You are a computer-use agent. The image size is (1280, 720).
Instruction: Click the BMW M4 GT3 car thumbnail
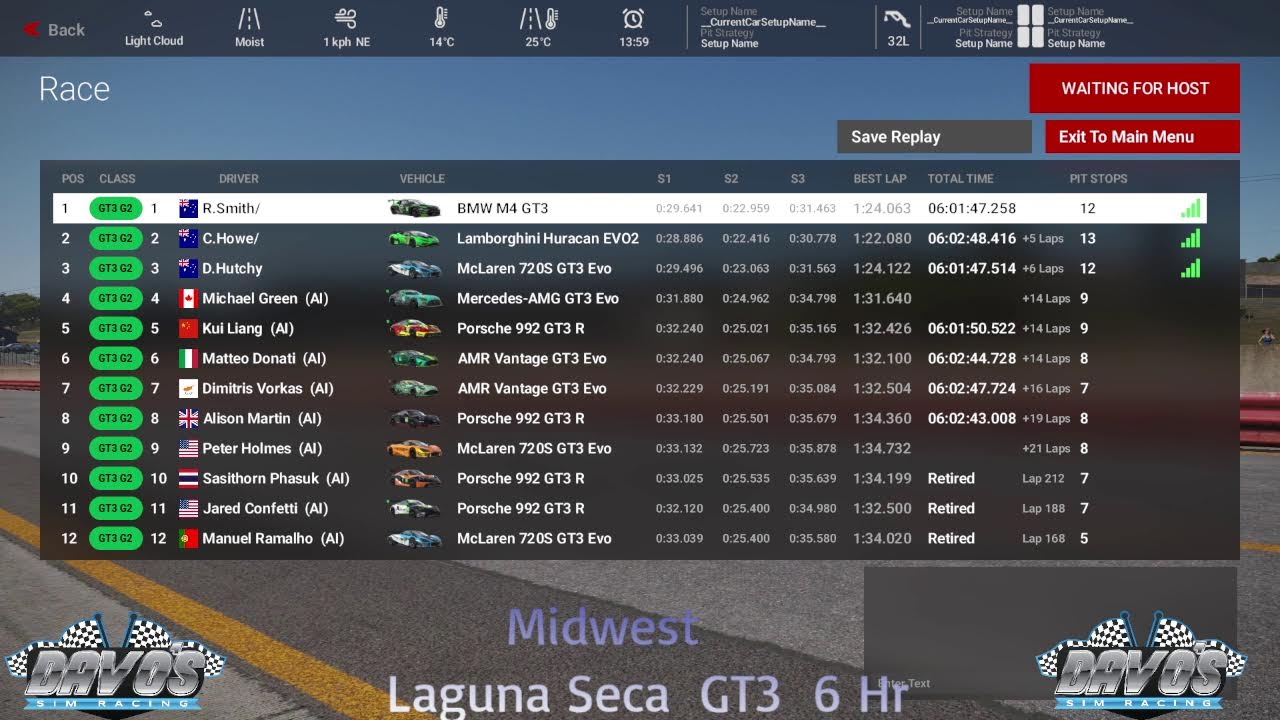click(414, 208)
